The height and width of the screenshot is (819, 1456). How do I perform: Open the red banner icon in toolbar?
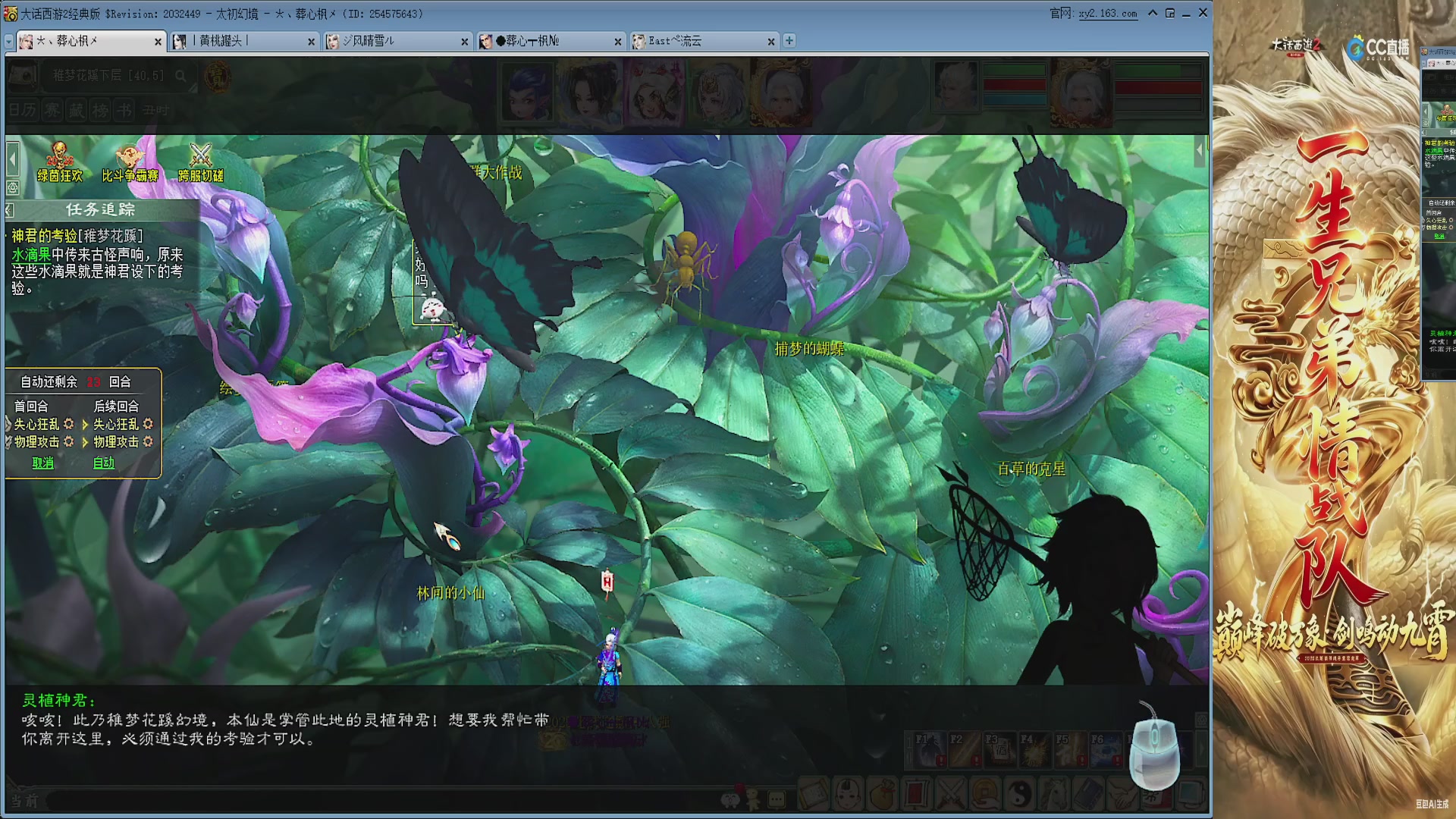[x=916, y=795]
